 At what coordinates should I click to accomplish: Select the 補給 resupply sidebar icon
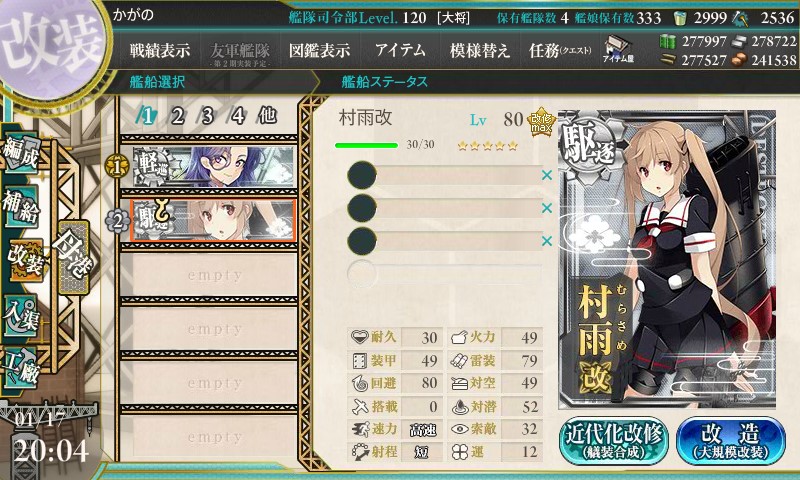coord(21,207)
